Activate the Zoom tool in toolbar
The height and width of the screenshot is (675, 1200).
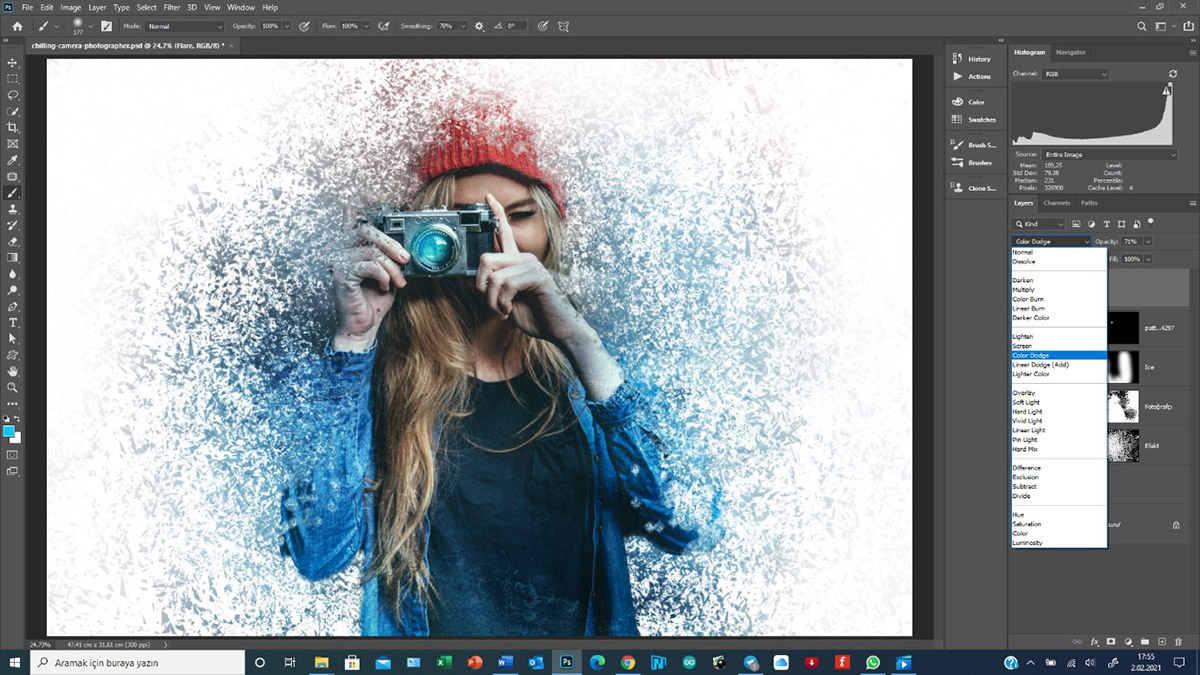(13, 387)
